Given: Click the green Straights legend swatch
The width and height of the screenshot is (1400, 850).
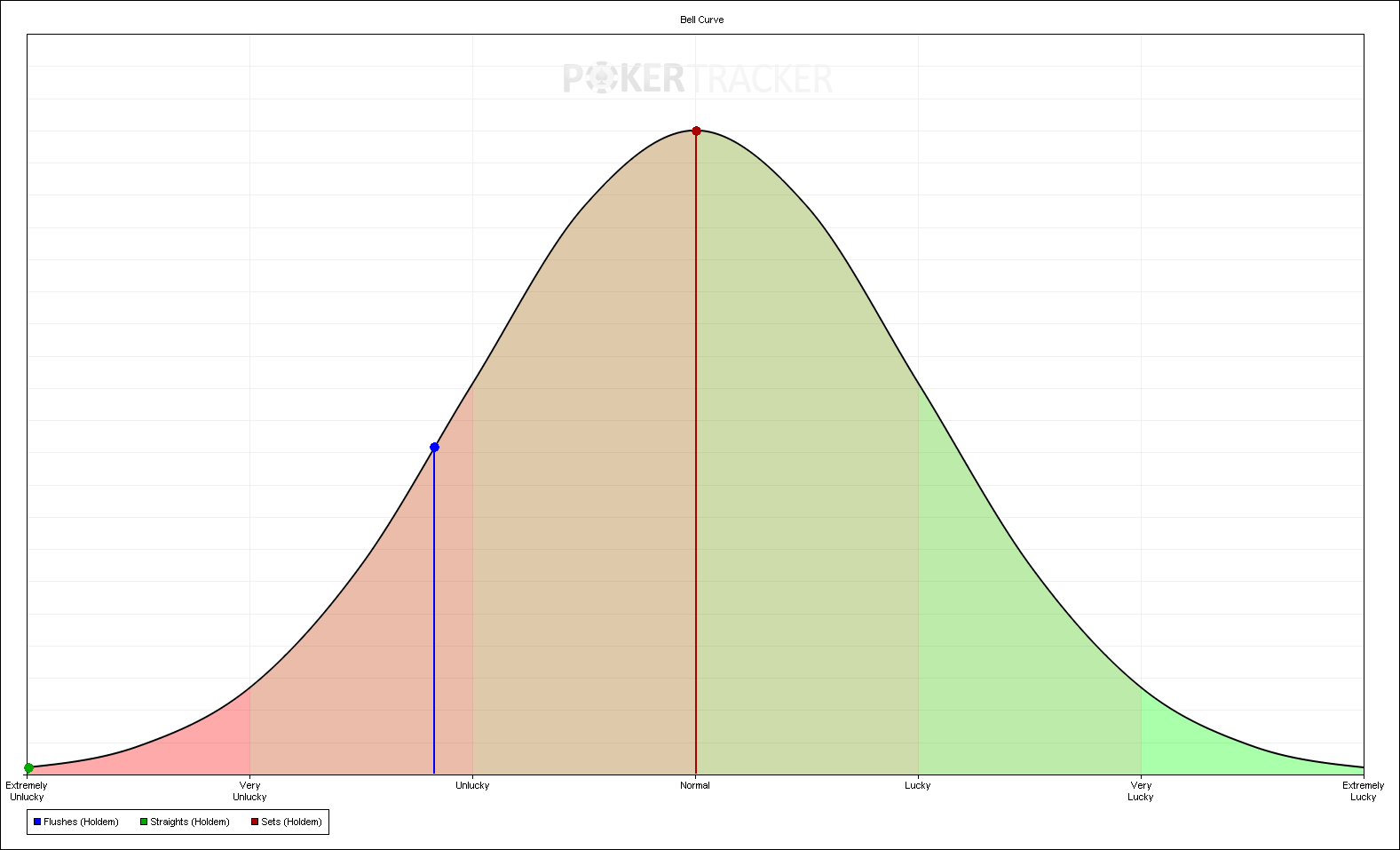Looking at the screenshot, I should [144, 822].
